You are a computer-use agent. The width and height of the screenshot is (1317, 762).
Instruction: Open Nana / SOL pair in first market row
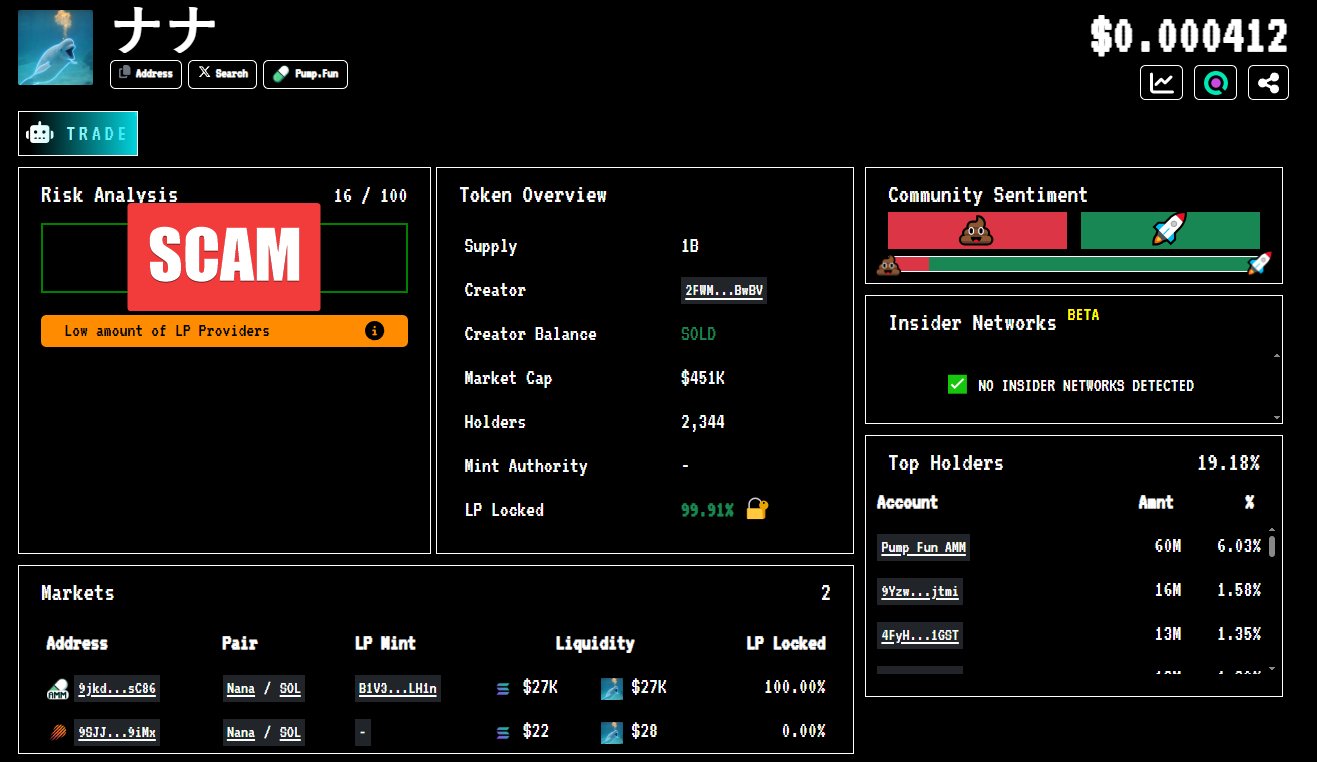click(263, 688)
